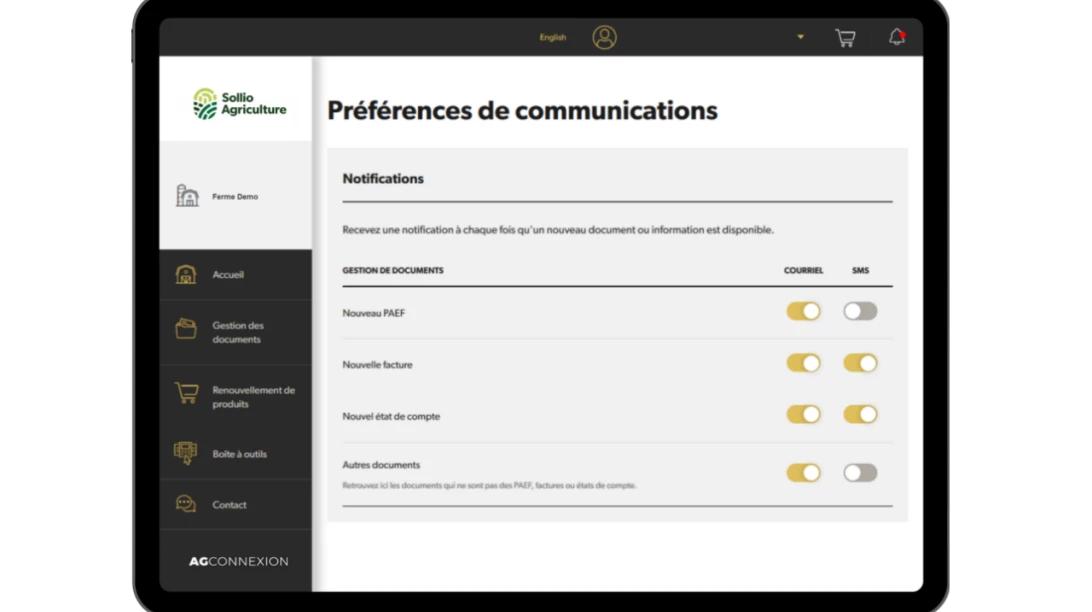Screen dimensions: 1092x612
Task: Disable SMS for Nouvelle facture
Action: coord(860,363)
